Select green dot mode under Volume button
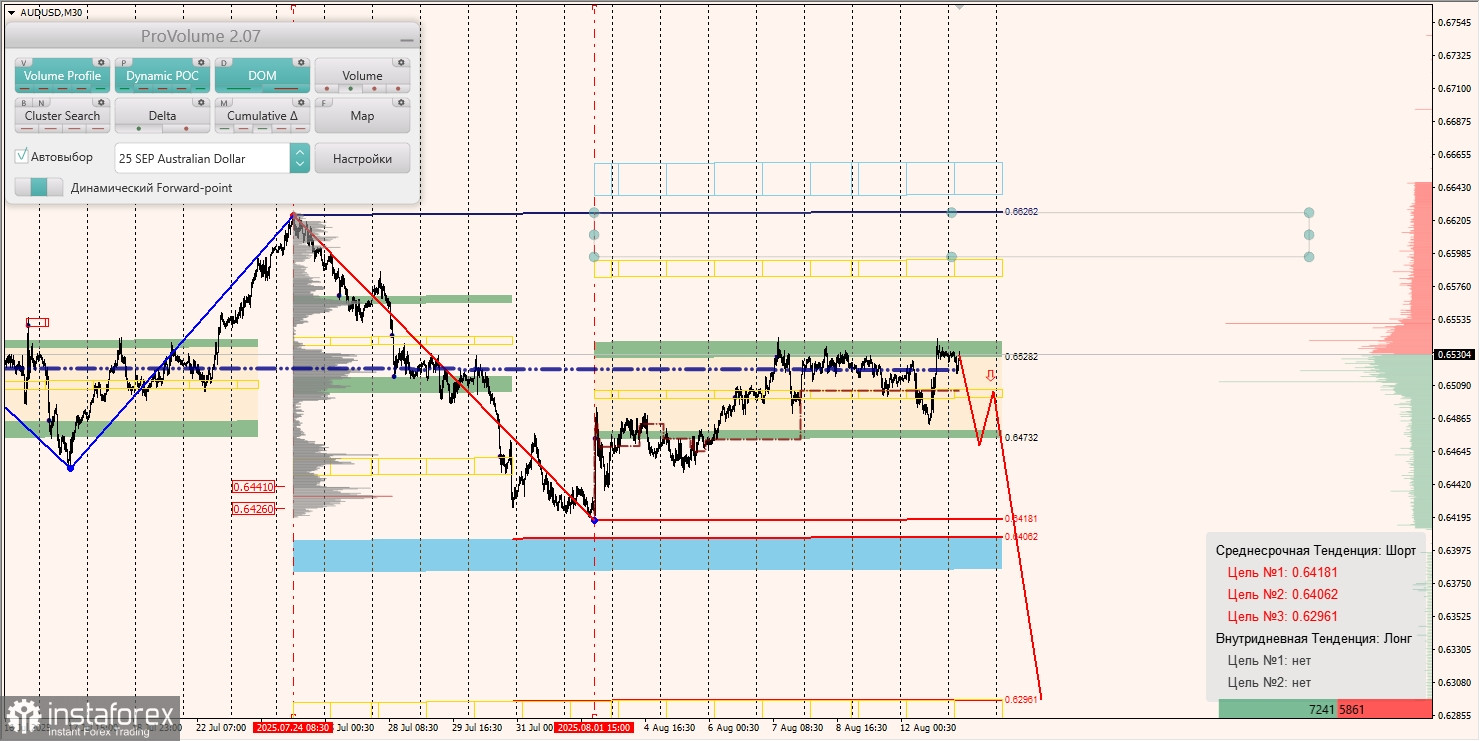1480x741 pixels. (x=349, y=89)
